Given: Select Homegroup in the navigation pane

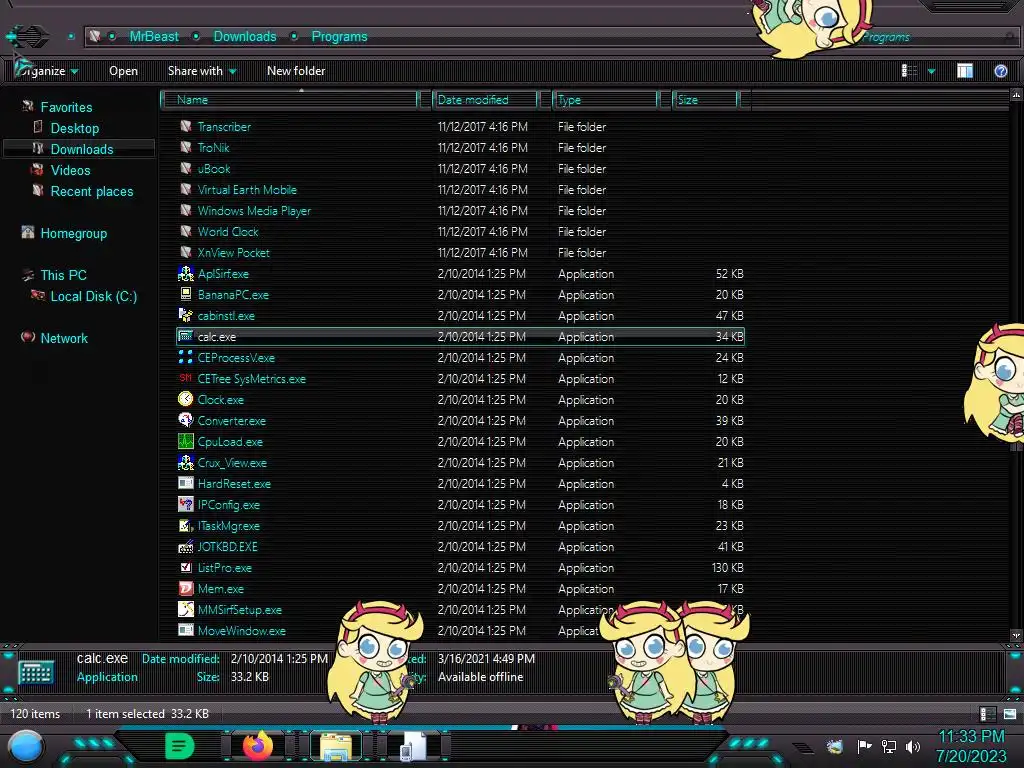Looking at the screenshot, I should tap(73, 233).
